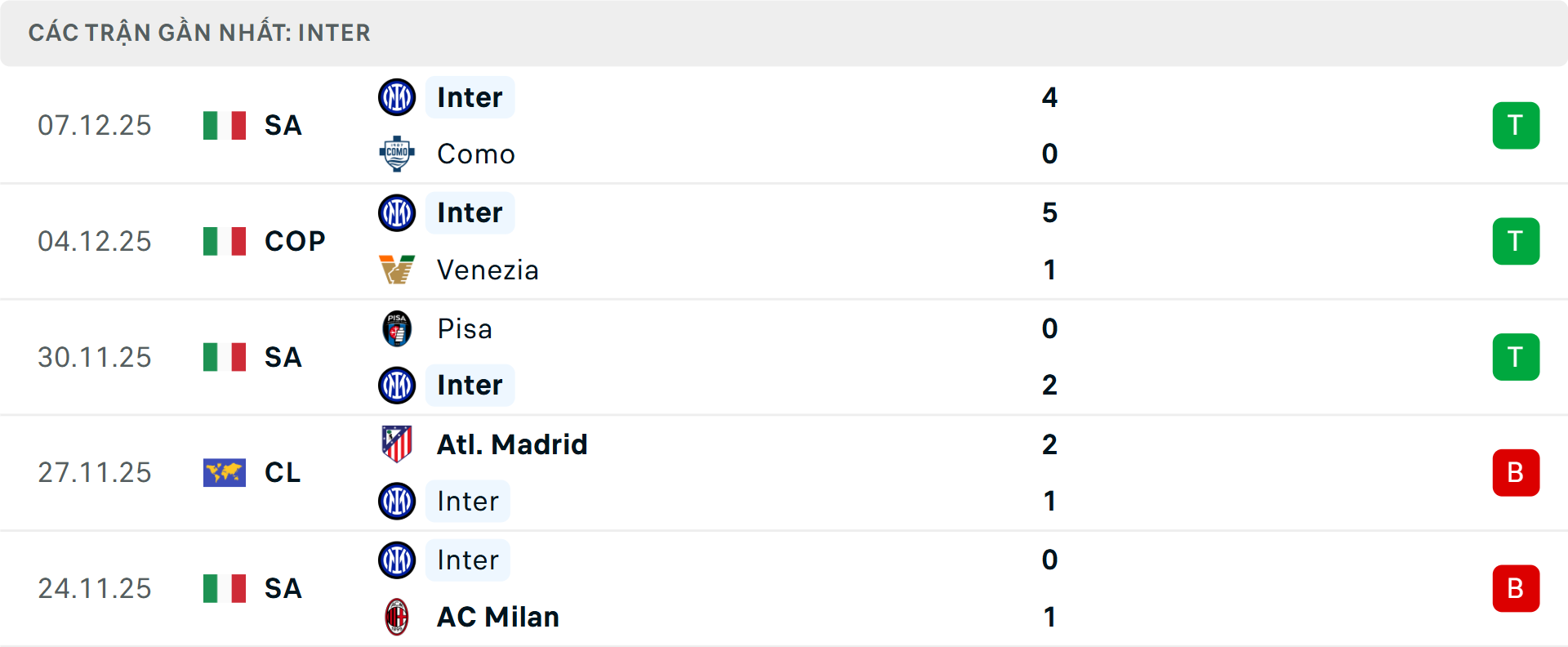The height and width of the screenshot is (647, 1568).
Task: Click the Atl. Madrid club badge
Action: click(x=397, y=444)
